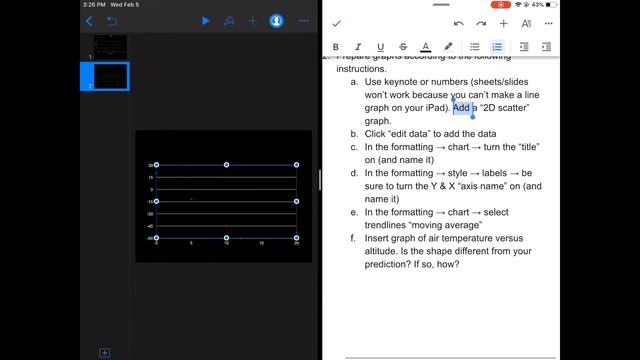
Task: Select slide 2 thumbnail in Keynote
Action: 110,76
